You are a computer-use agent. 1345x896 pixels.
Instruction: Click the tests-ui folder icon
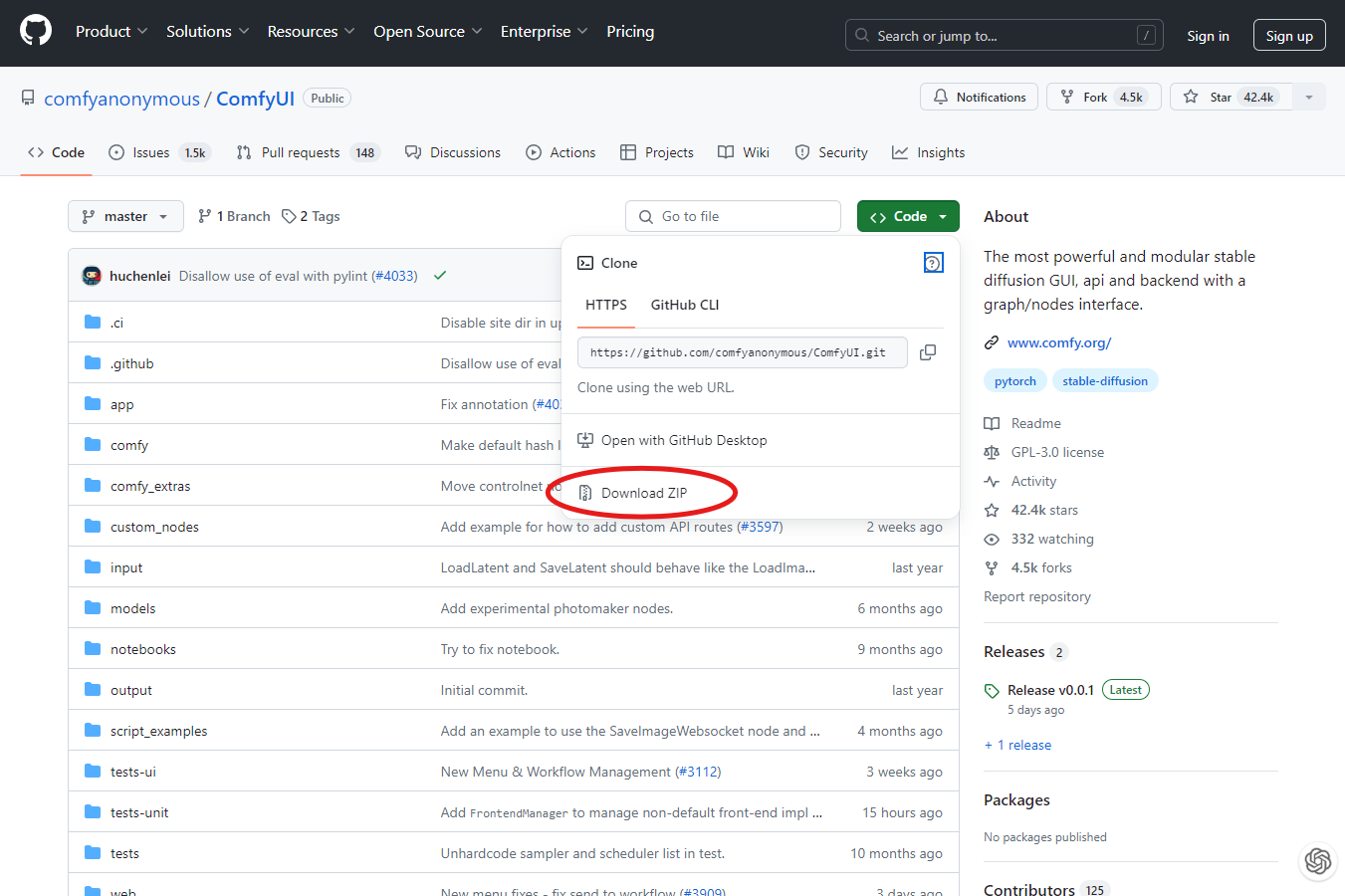pyautogui.click(x=93, y=771)
